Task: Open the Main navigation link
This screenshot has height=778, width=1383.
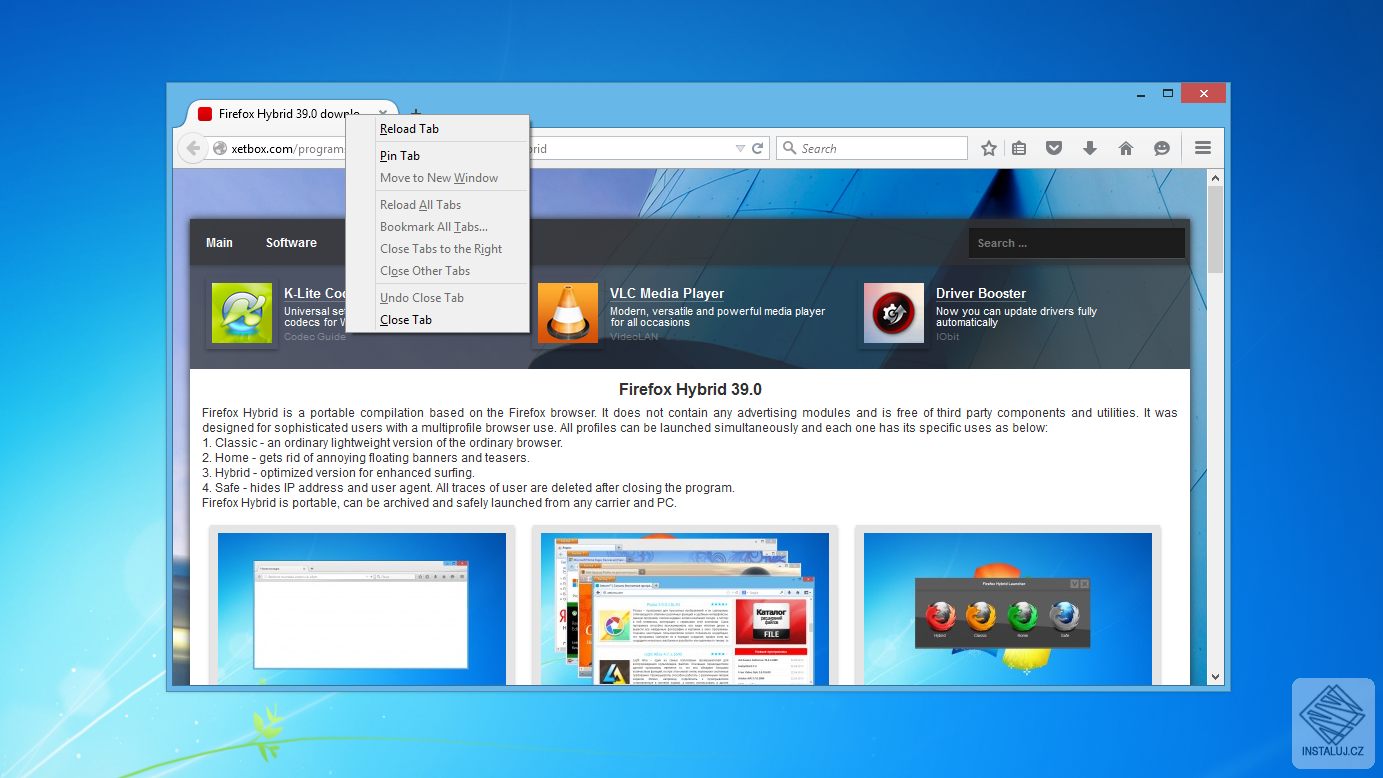Action: 219,243
